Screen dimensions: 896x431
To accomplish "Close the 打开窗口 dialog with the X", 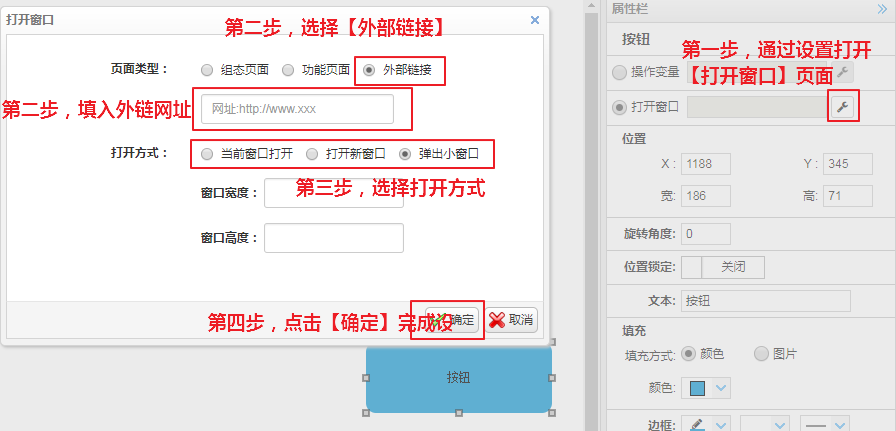I will click(535, 20).
